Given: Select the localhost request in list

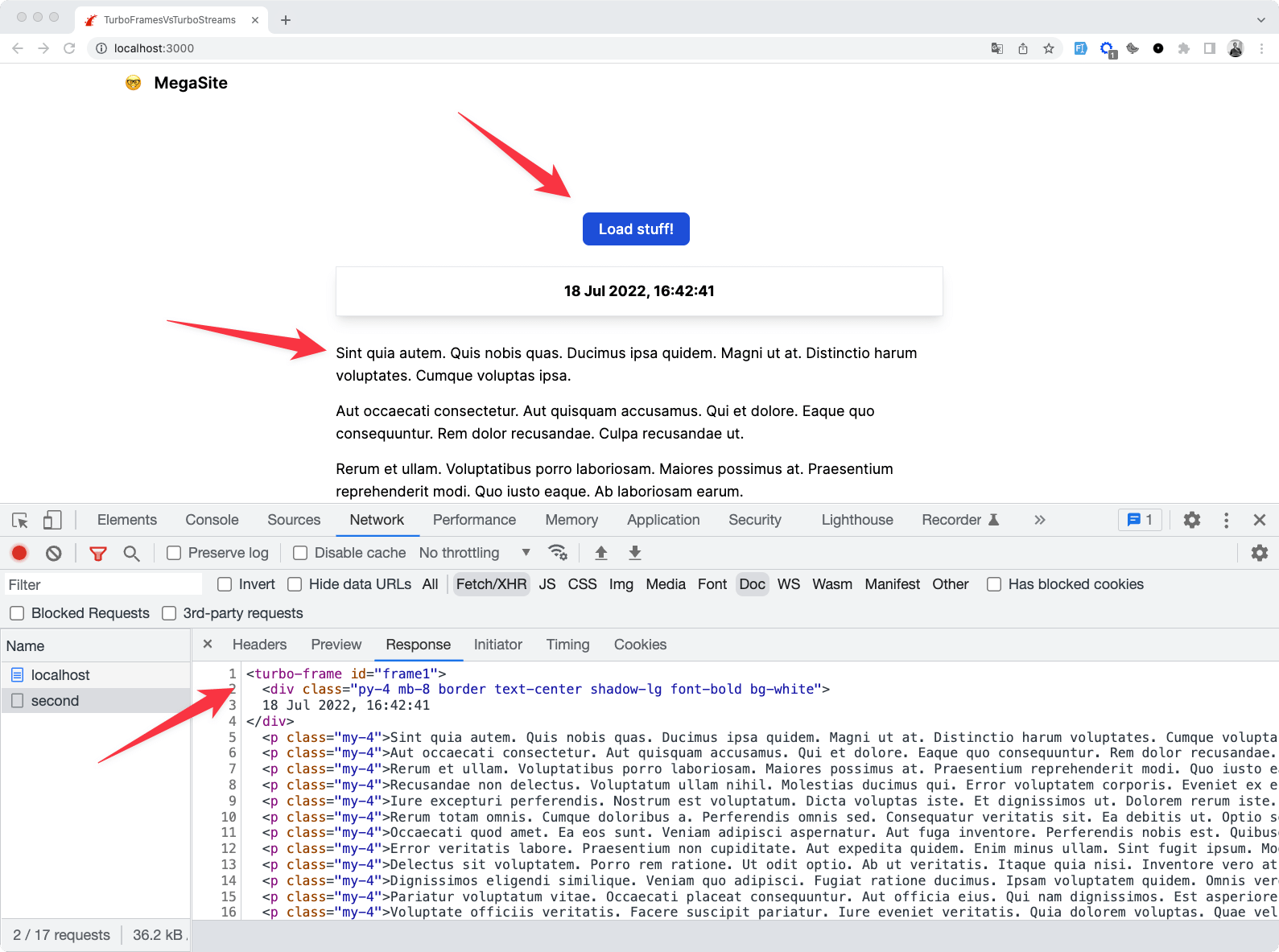Looking at the screenshot, I should click(x=60, y=675).
